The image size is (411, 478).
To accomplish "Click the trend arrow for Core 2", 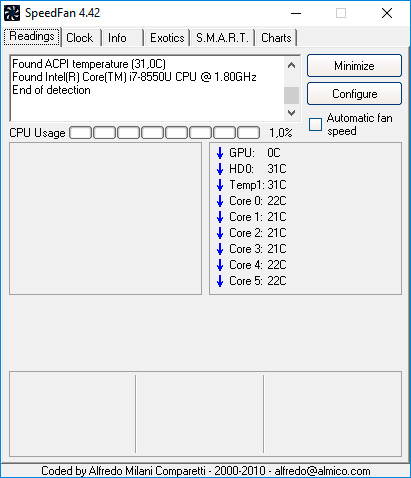I will pyautogui.click(x=220, y=233).
